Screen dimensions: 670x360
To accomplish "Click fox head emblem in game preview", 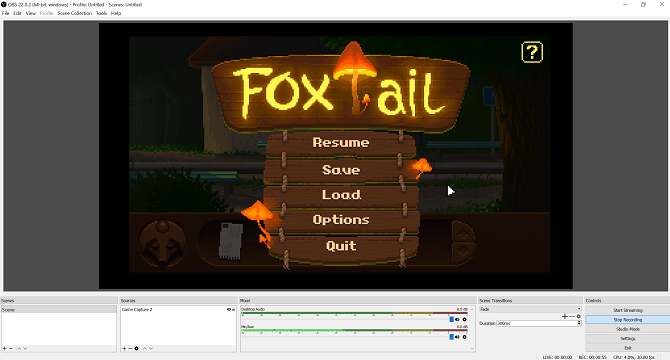I will click(x=163, y=243).
